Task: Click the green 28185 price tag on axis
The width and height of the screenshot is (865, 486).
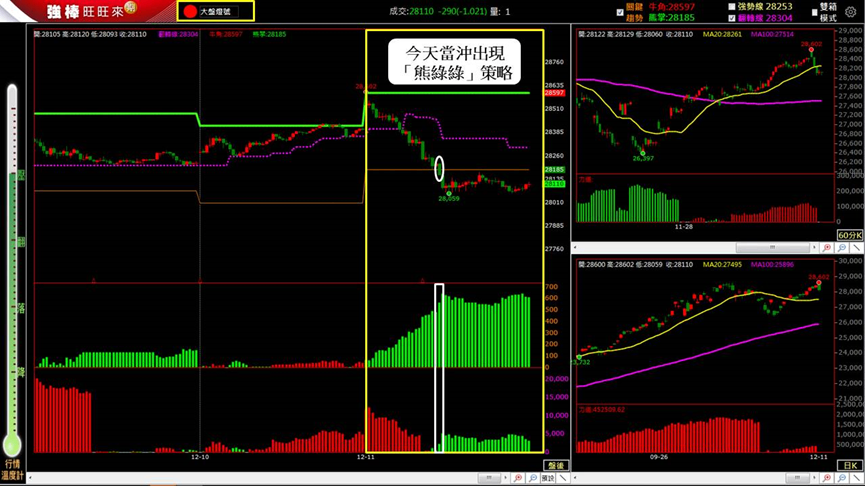Action: [554, 169]
